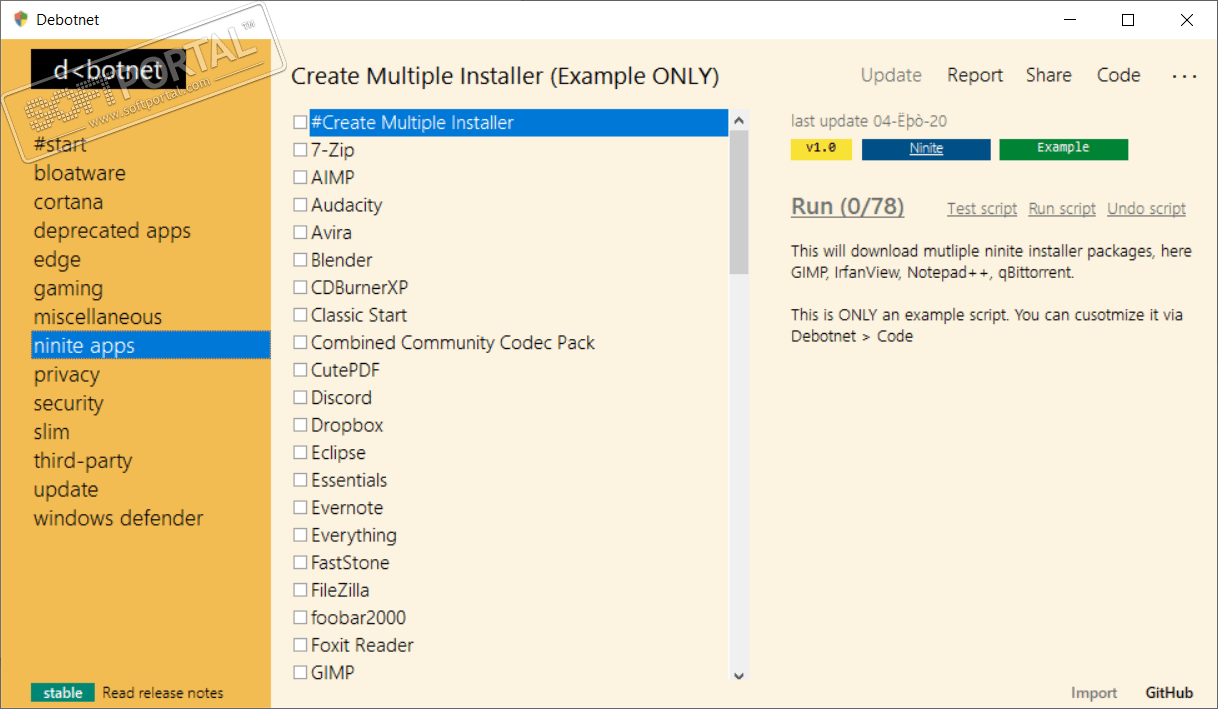Viewport: 1218px width, 709px height.
Task: Click the blue Ninite tag
Action: pyautogui.click(x=926, y=149)
